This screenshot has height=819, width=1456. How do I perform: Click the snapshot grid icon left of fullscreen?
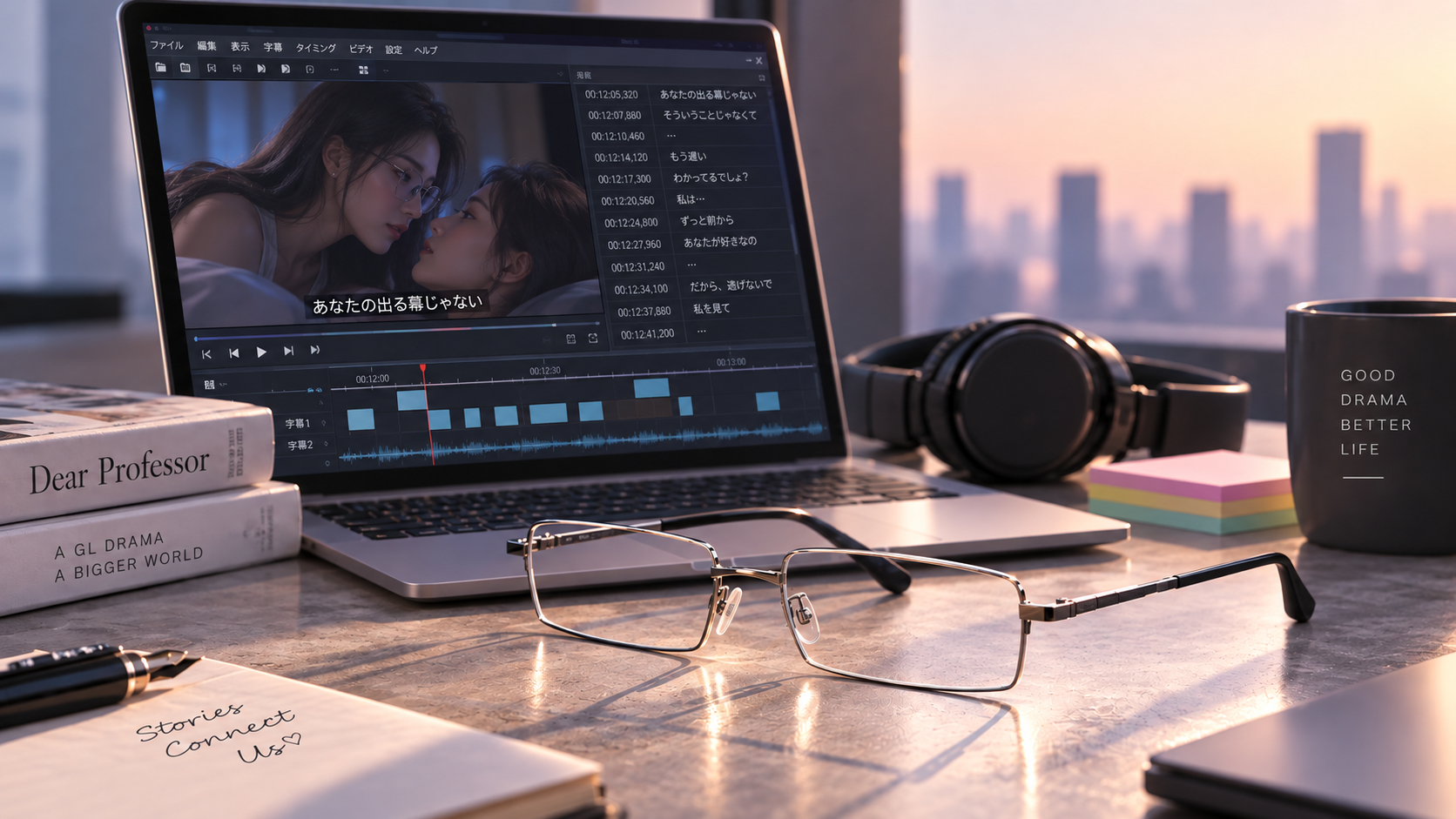570,339
